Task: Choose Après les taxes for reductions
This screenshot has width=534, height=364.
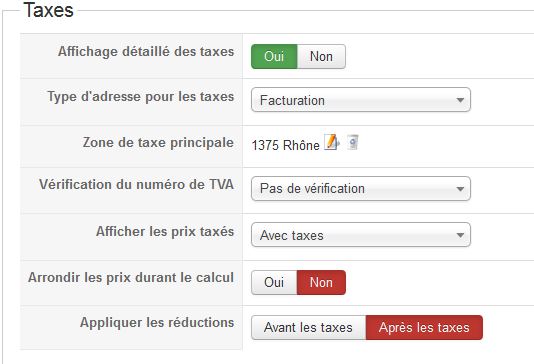Action: point(424,328)
